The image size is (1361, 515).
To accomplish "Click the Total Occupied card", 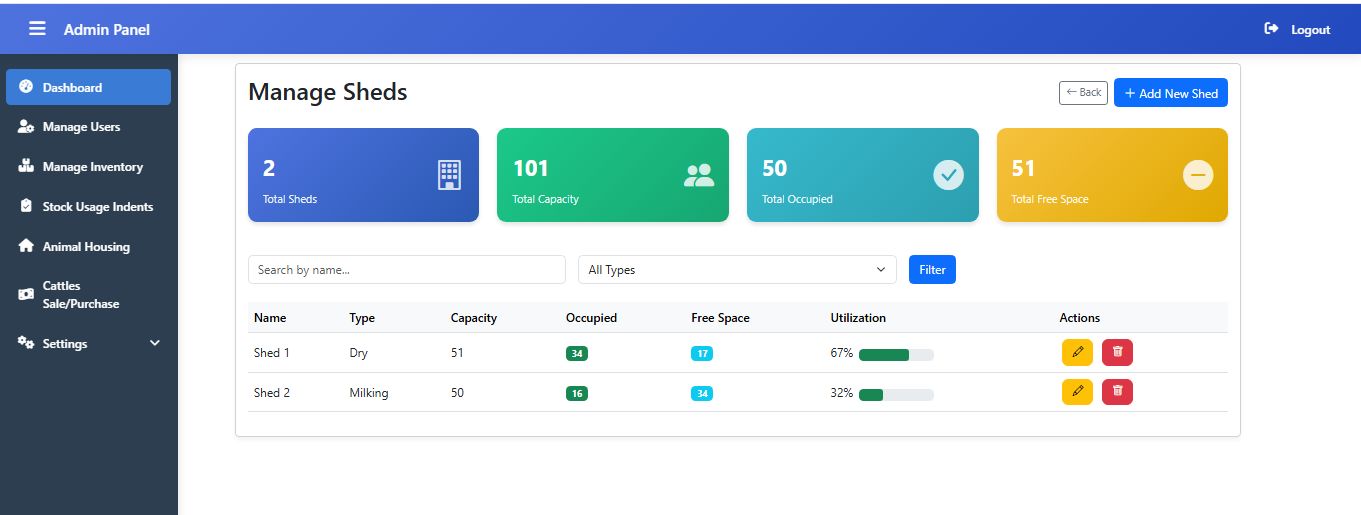I will 863,175.
